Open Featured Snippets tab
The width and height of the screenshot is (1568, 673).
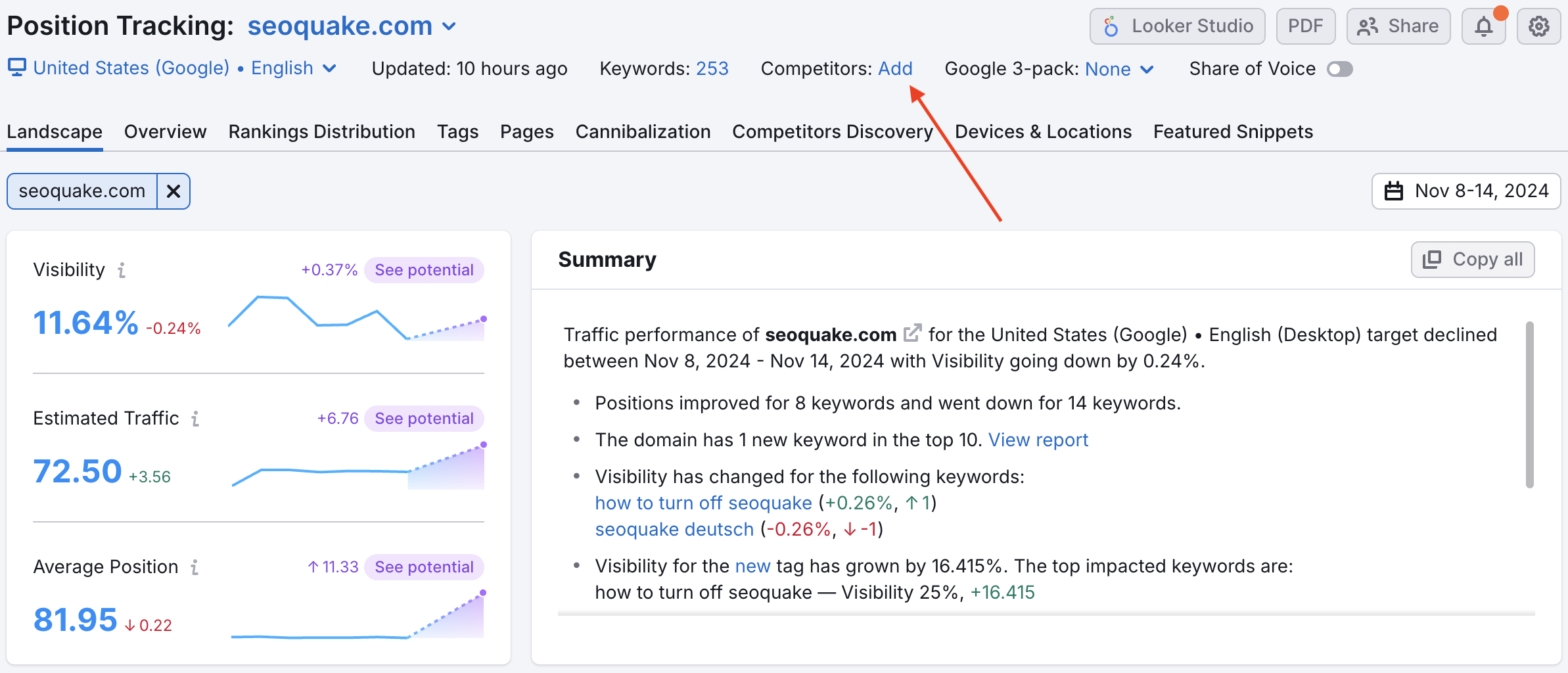tap(1233, 132)
